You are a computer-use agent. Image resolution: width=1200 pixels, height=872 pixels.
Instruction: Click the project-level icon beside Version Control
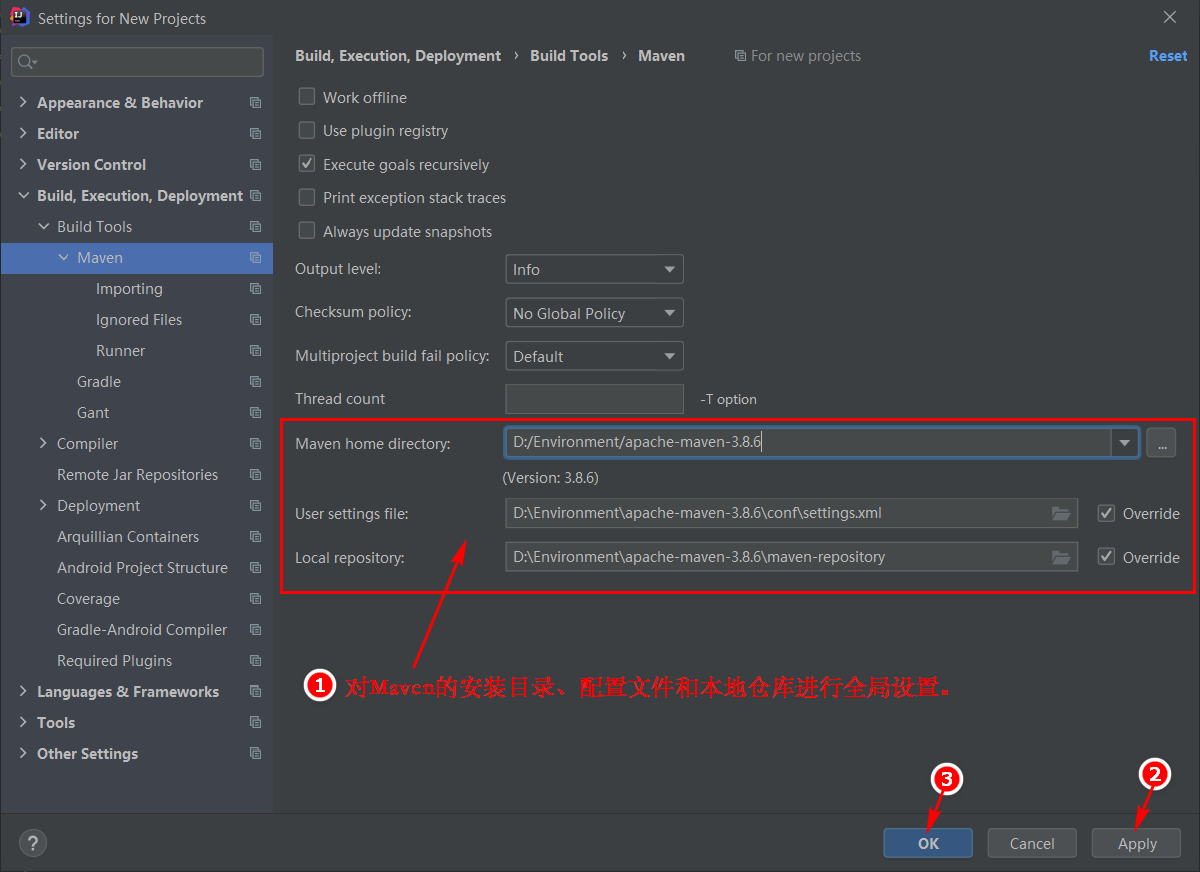click(255, 165)
